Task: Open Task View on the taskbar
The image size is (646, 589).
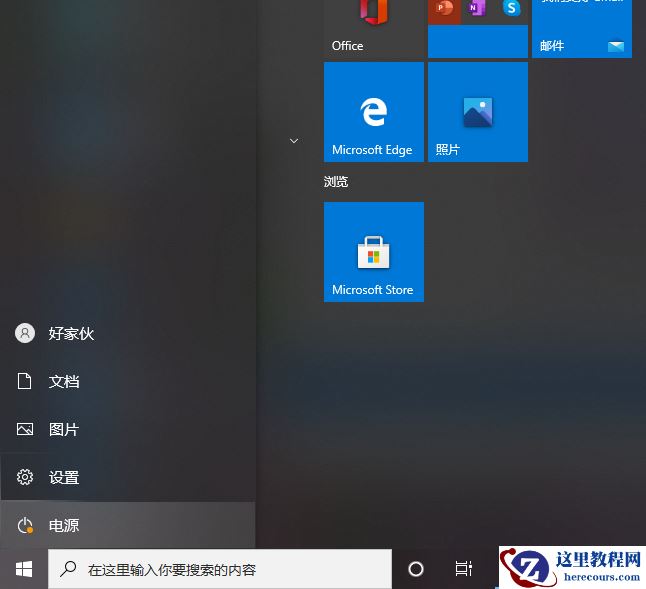Action: click(x=463, y=569)
